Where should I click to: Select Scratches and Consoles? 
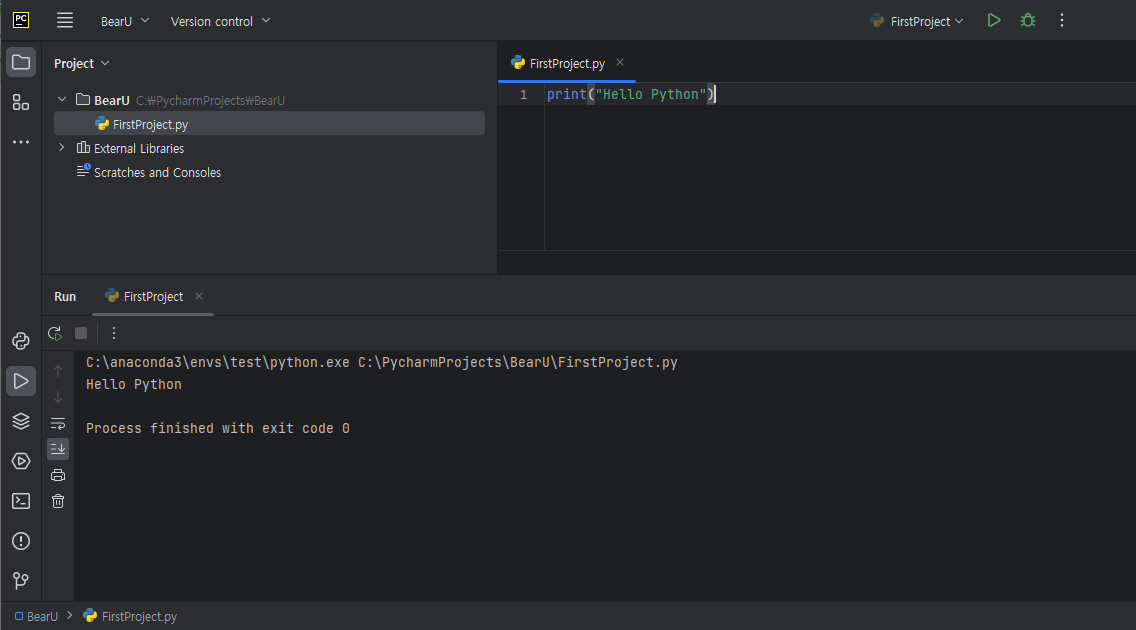tap(149, 172)
